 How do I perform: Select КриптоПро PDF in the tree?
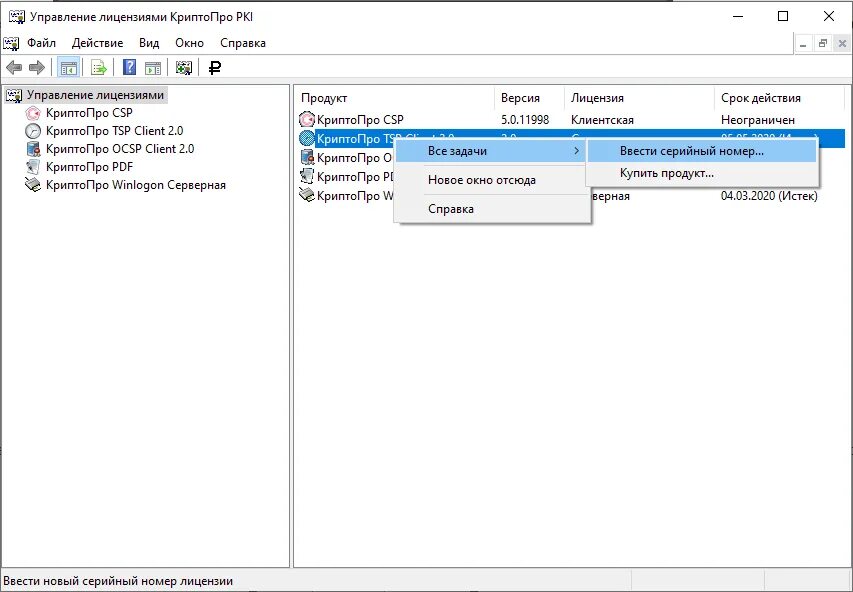click(x=89, y=167)
